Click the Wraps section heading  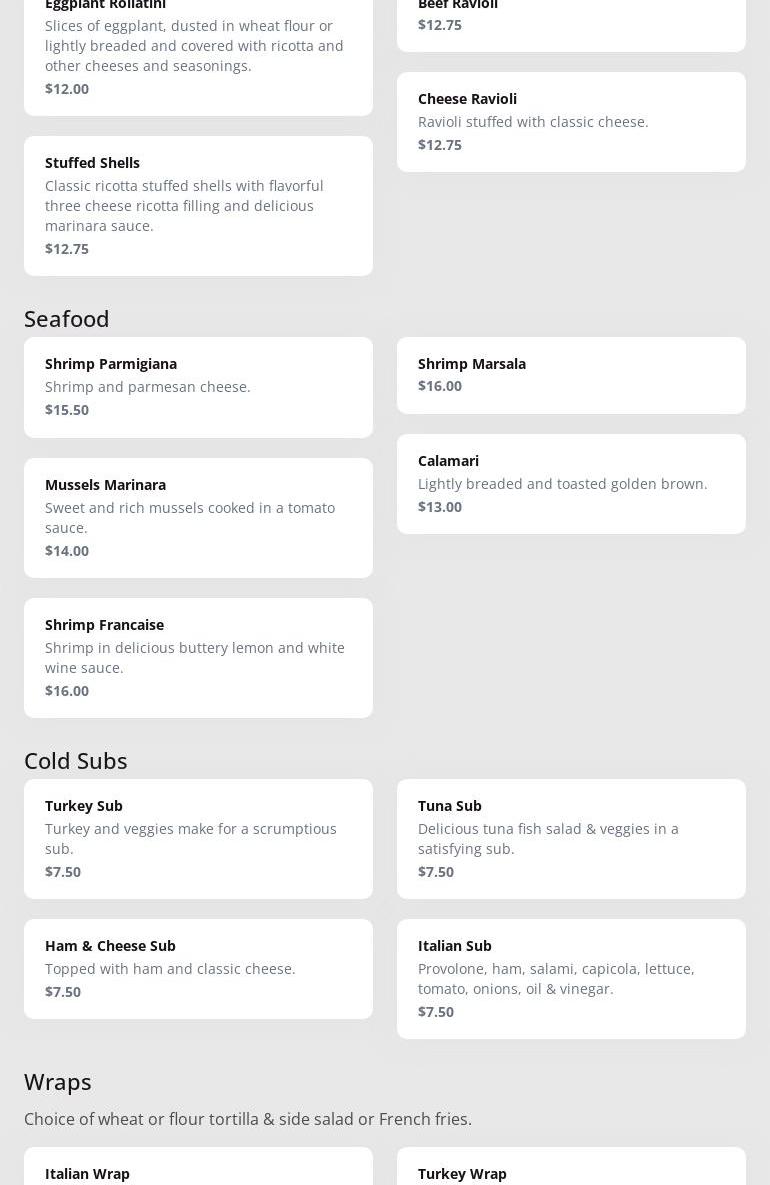[x=58, y=1081]
